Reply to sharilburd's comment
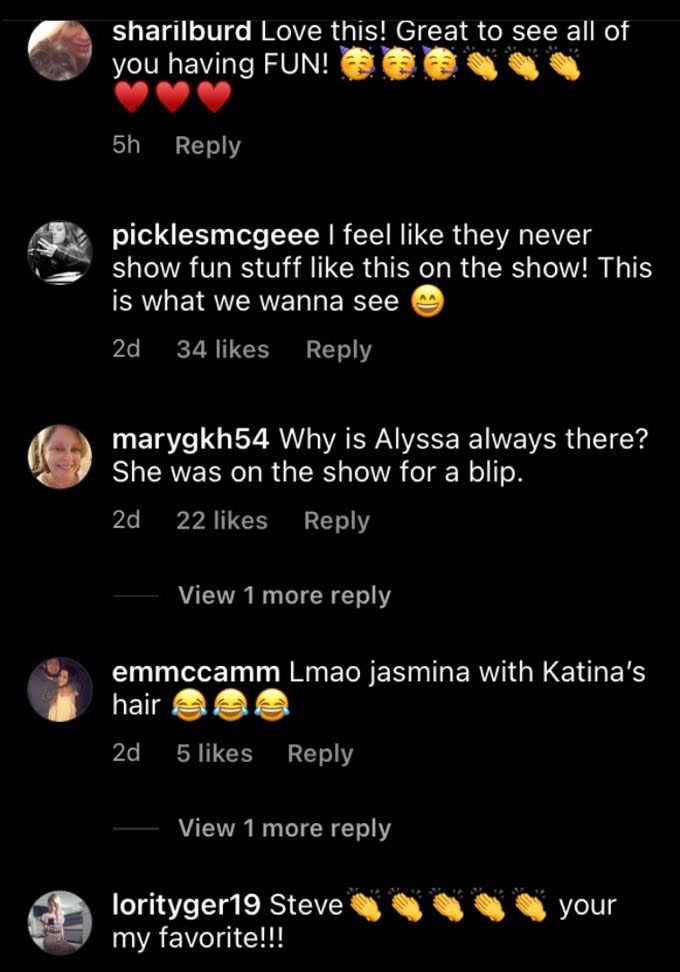The image size is (680, 972). (208, 146)
